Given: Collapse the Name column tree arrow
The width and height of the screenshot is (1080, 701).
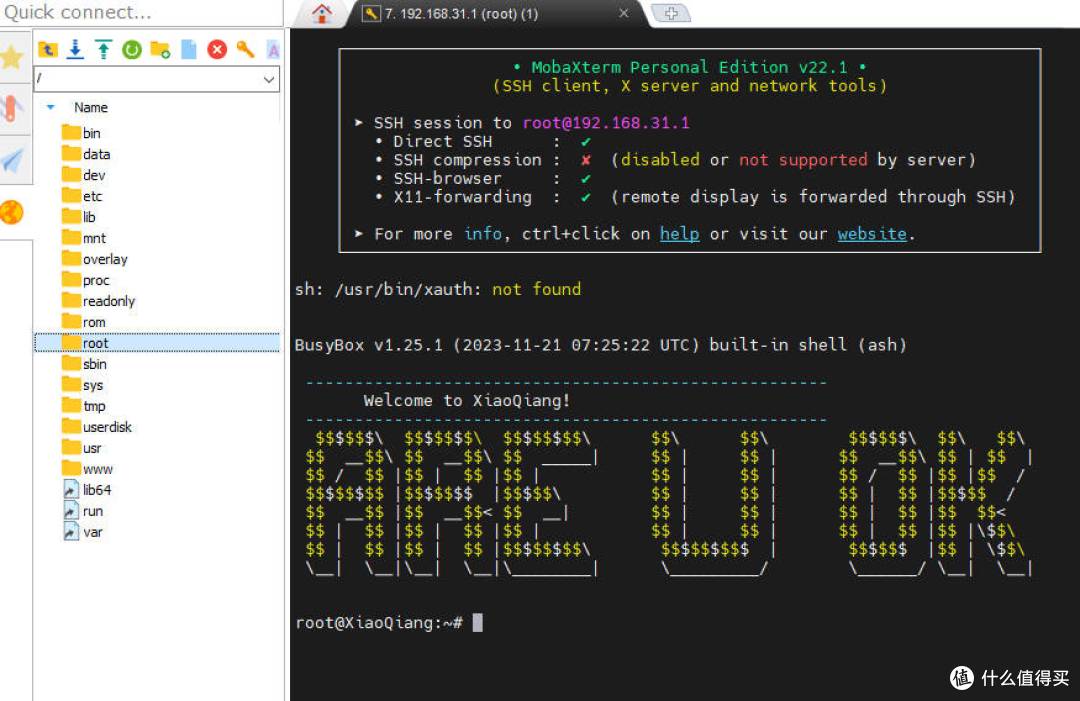Looking at the screenshot, I should click(x=50, y=107).
